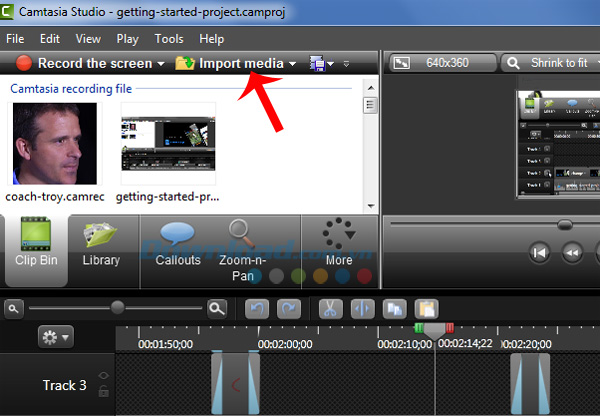Viewport: 600px width, 416px height.
Task: Select the Track 3 clip near 00:01:57
Action: point(235,383)
